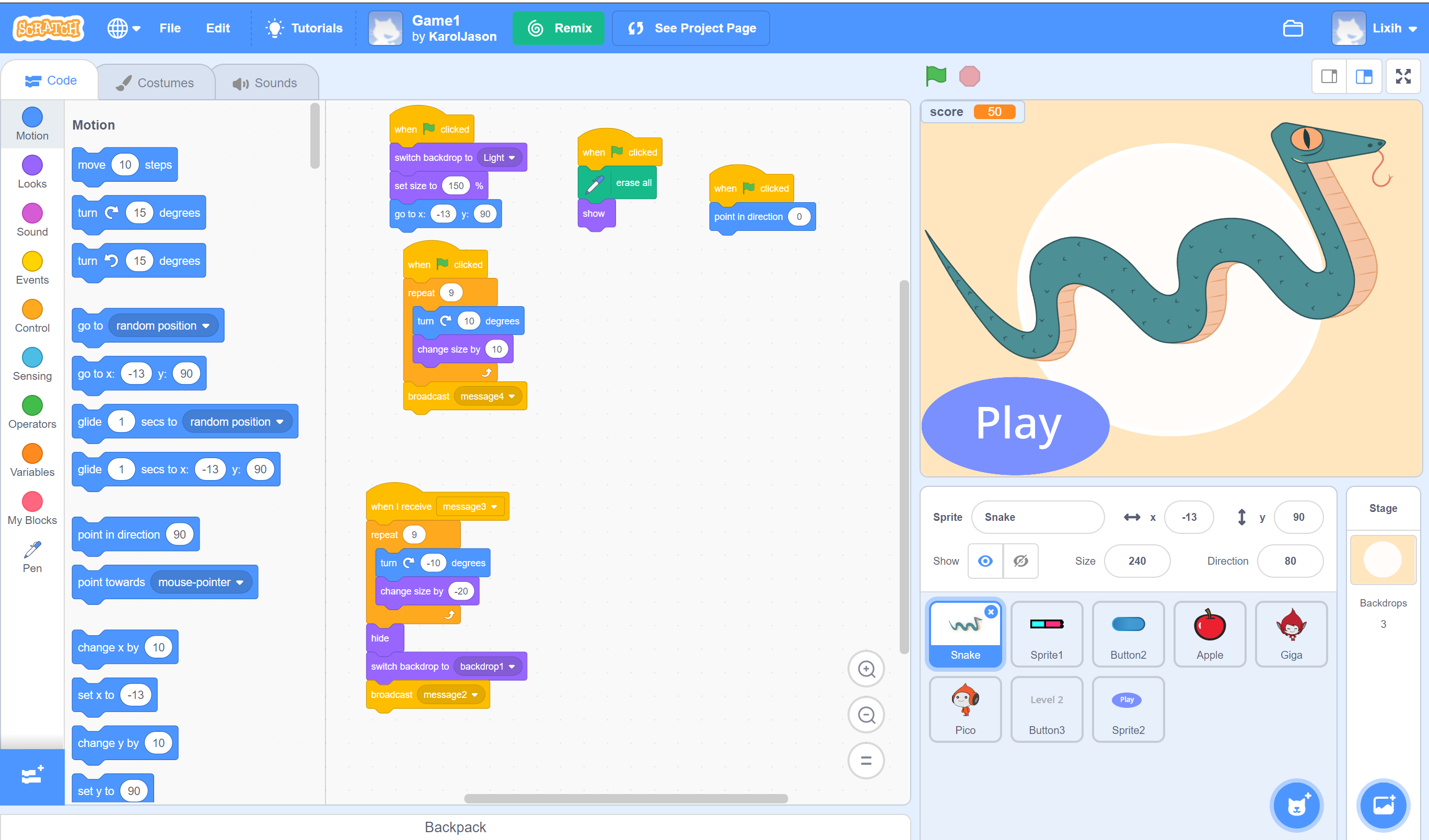Show the sprite using the eye icon
1429x840 pixels.
coord(985,561)
